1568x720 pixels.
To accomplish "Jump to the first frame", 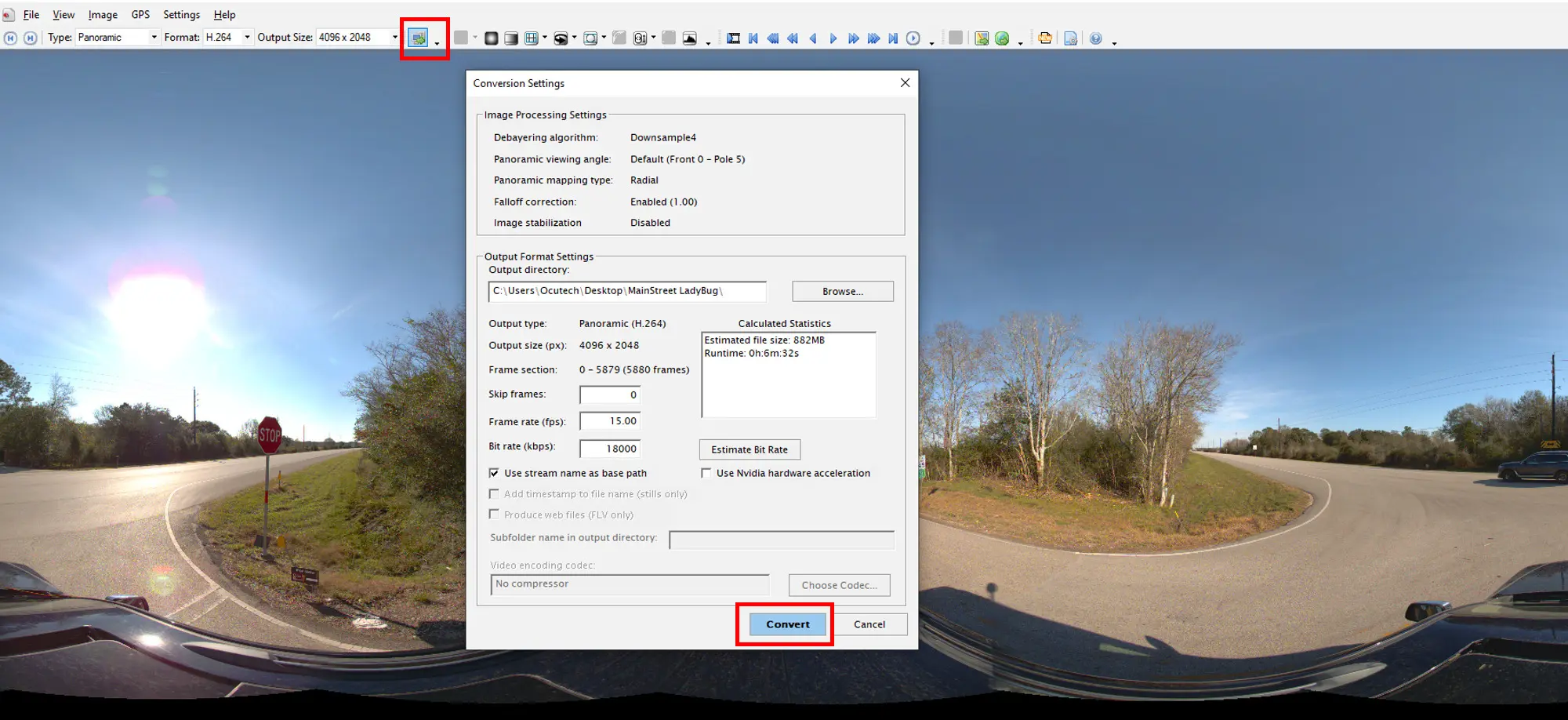I will point(753,38).
